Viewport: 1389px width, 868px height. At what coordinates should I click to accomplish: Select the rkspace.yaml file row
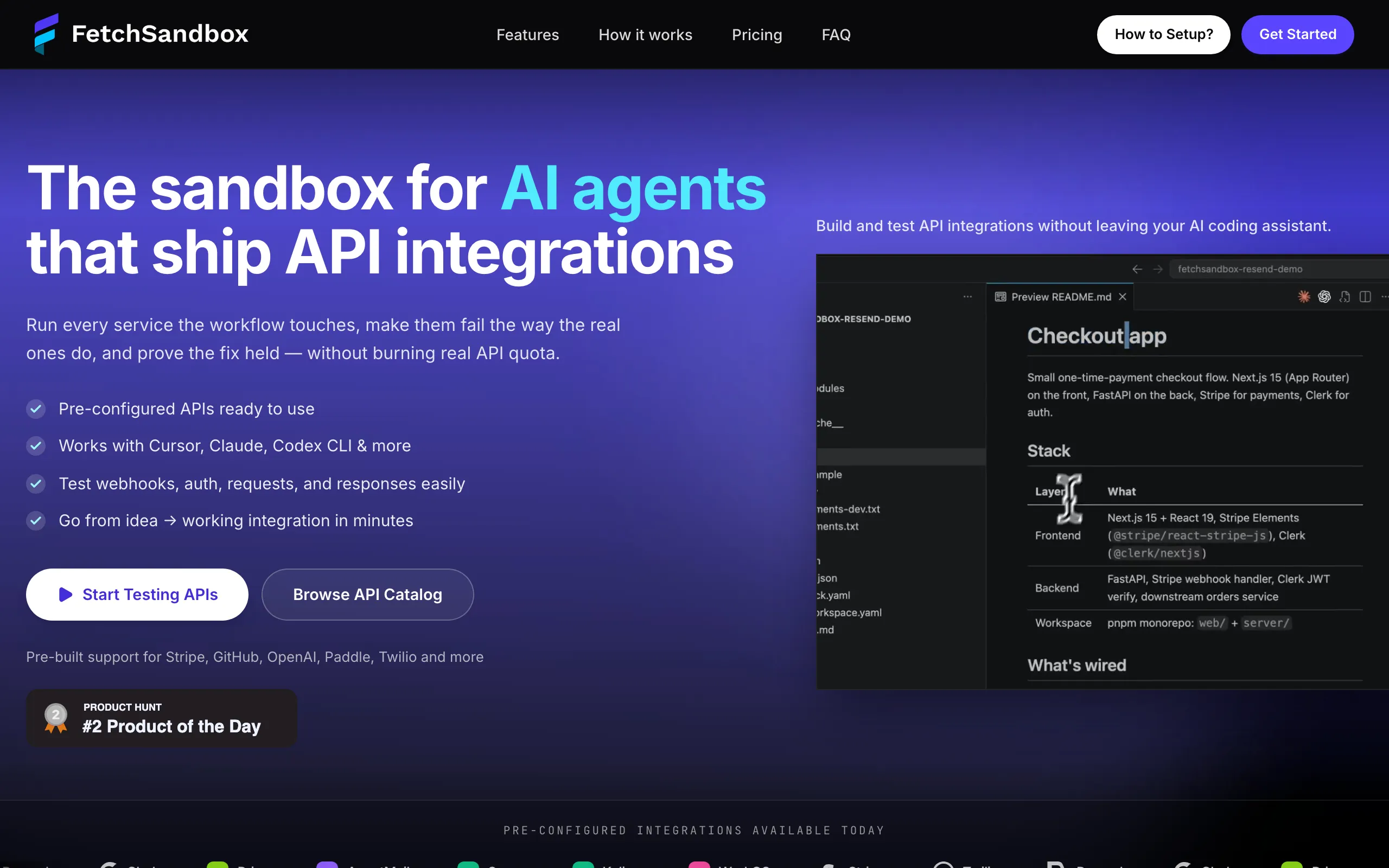coord(901,612)
